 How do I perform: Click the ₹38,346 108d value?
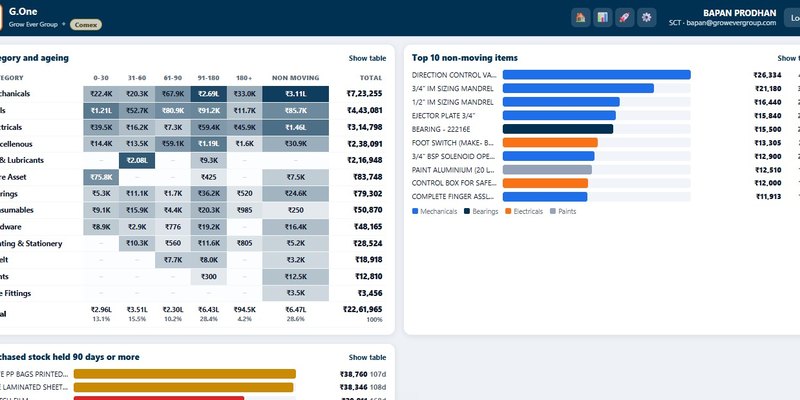click(x=362, y=387)
